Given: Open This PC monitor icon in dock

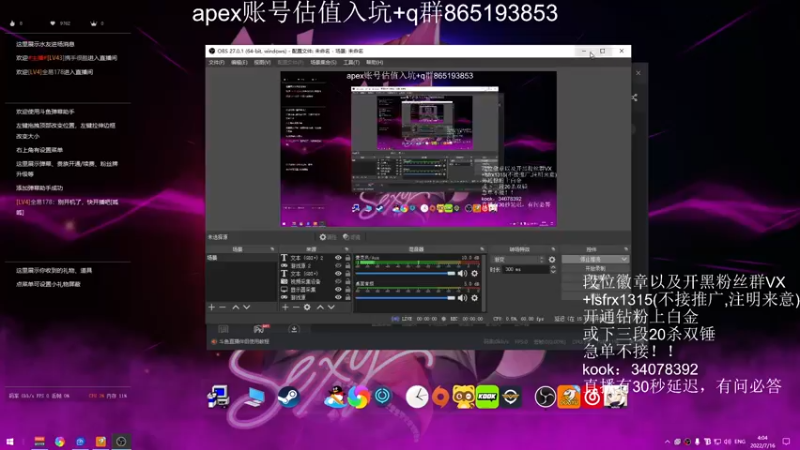Looking at the screenshot, I should click(254, 397).
